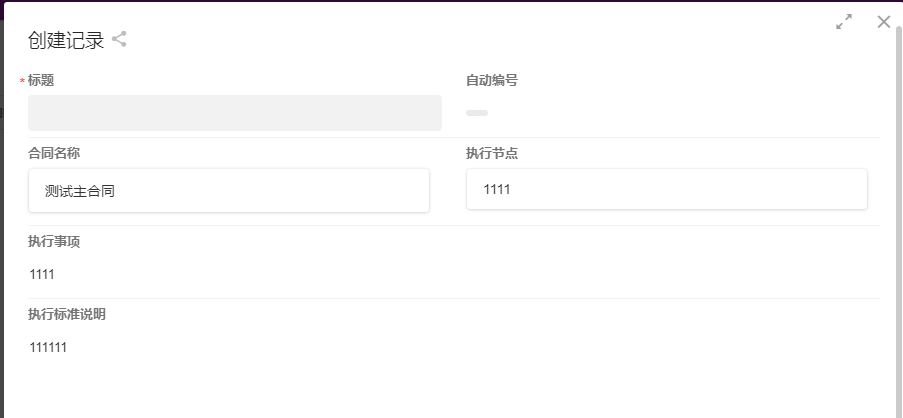Expand the dialog to full screen
The width and height of the screenshot is (903, 418).
pyautogui.click(x=844, y=22)
